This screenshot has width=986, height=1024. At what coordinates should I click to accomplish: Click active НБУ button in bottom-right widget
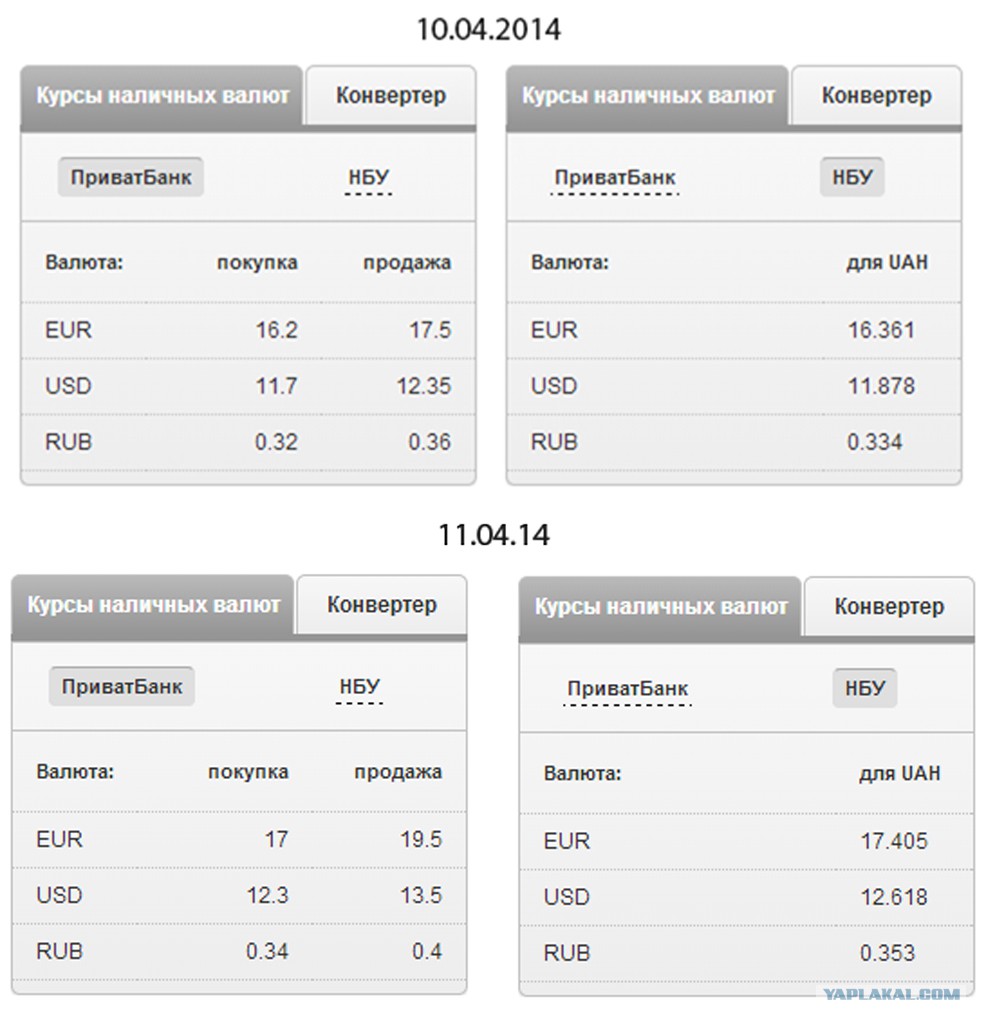(x=865, y=688)
